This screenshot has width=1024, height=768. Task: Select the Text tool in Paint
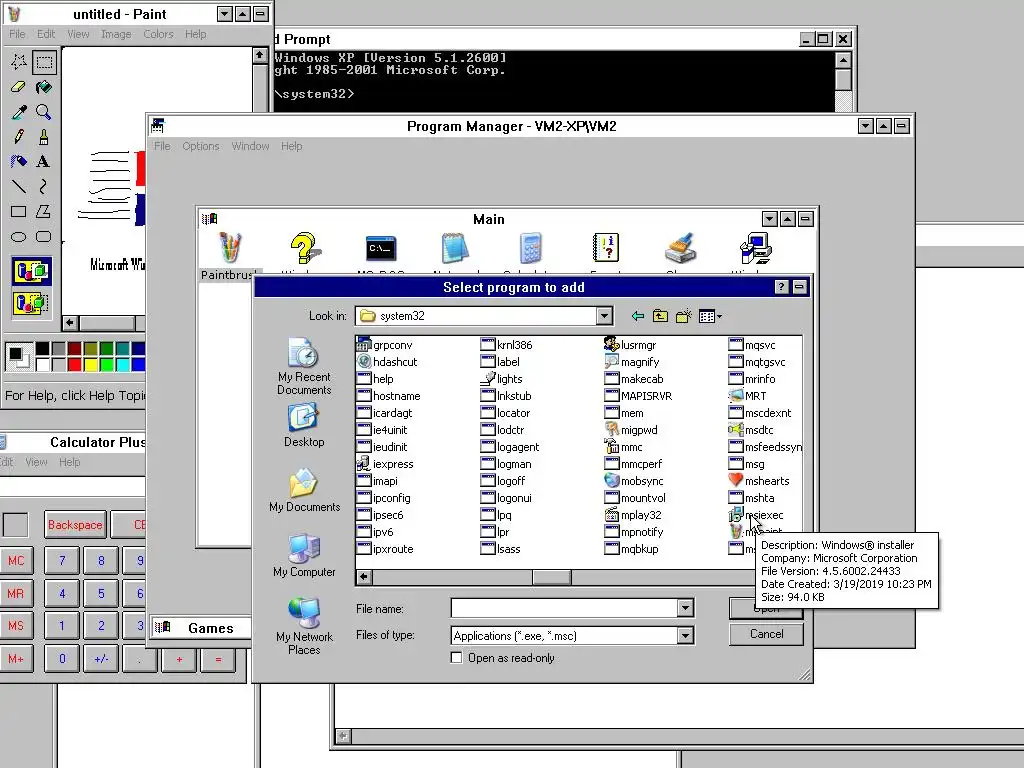[x=44, y=161]
